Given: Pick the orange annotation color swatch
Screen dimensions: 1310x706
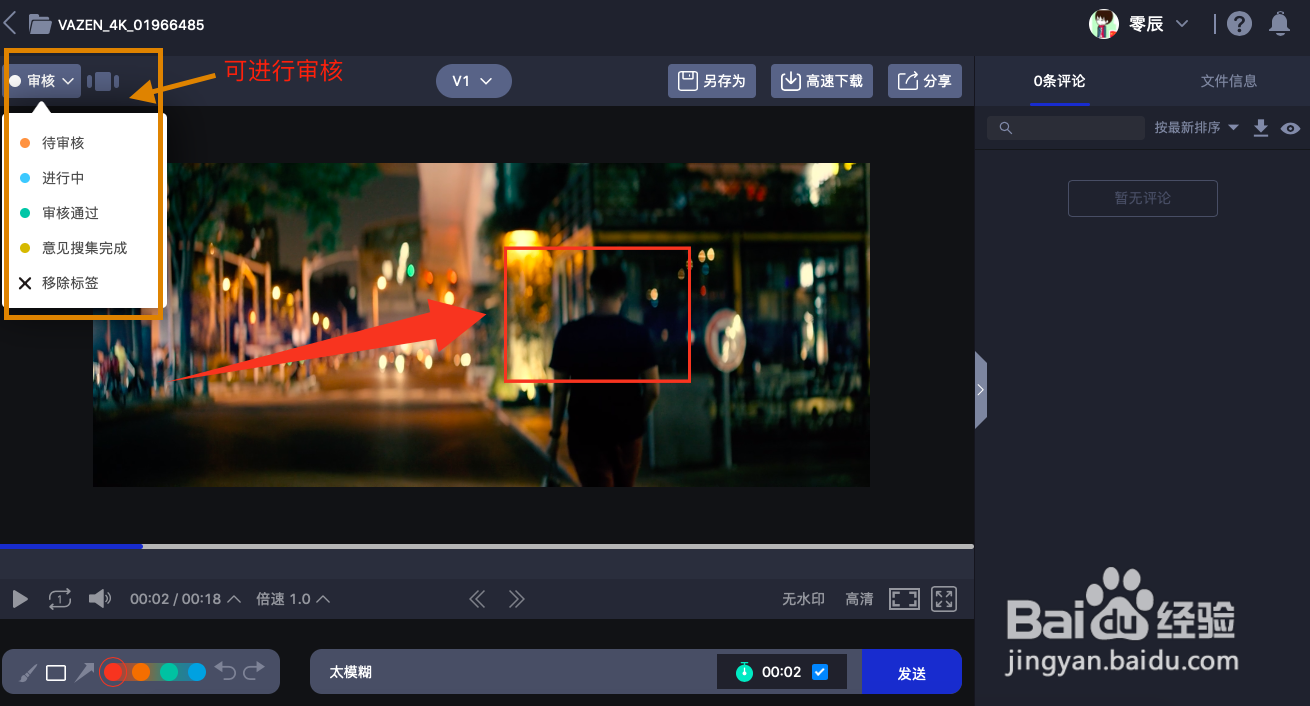Looking at the screenshot, I should (x=140, y=671).
